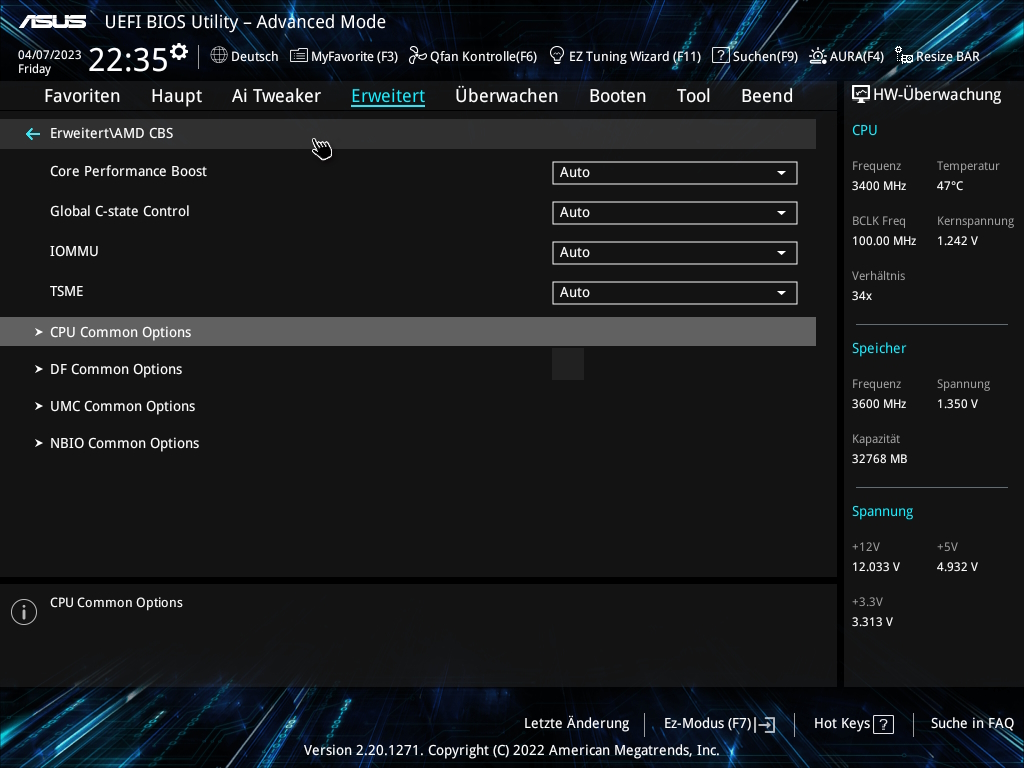Click the settings gear next to the clock
This screenshot has height=768, width=1024.
click(178, 52)
